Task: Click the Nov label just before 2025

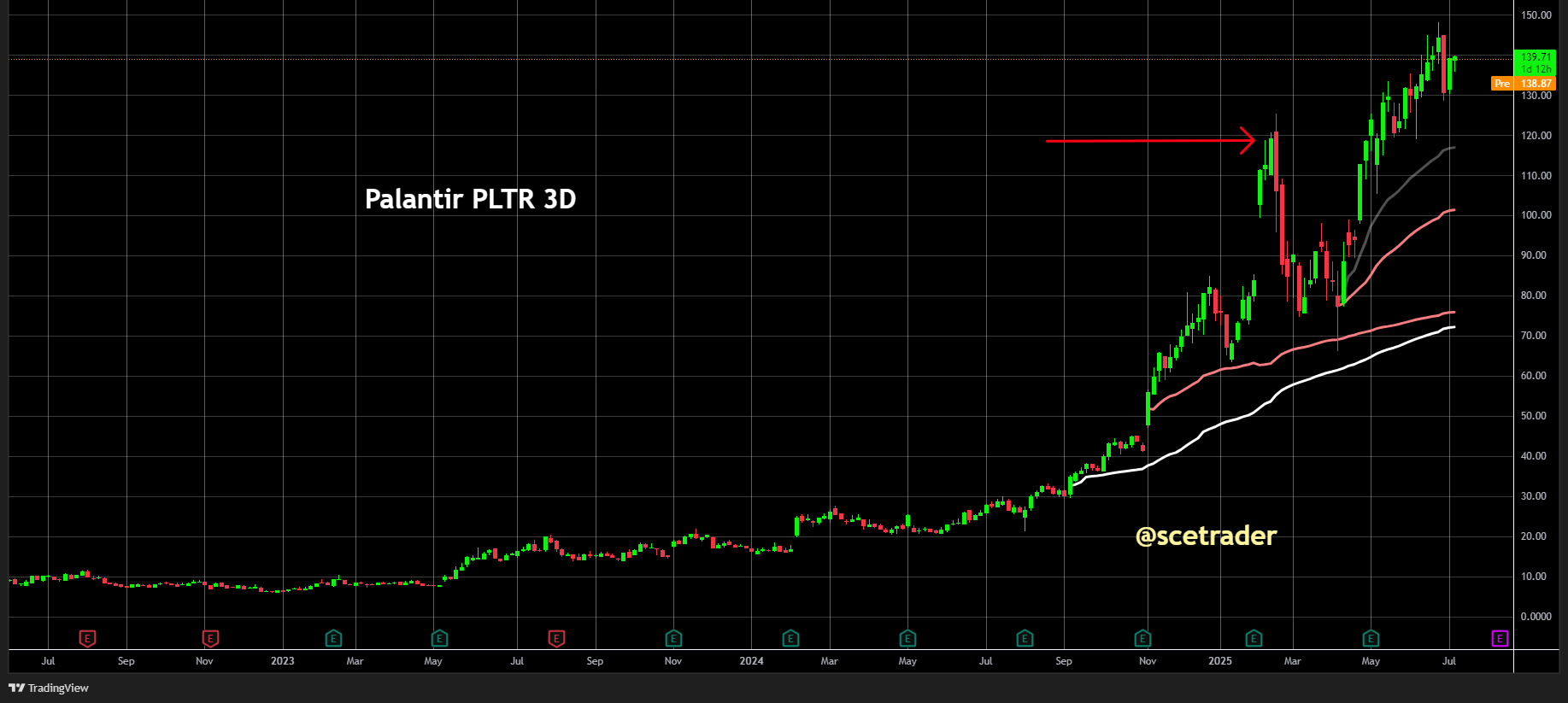Action: [1148, 661]
